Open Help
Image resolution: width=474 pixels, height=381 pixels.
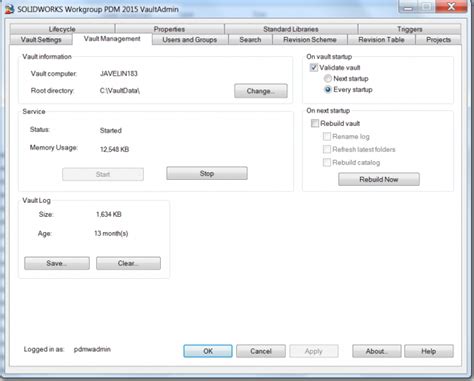point(429,351)
